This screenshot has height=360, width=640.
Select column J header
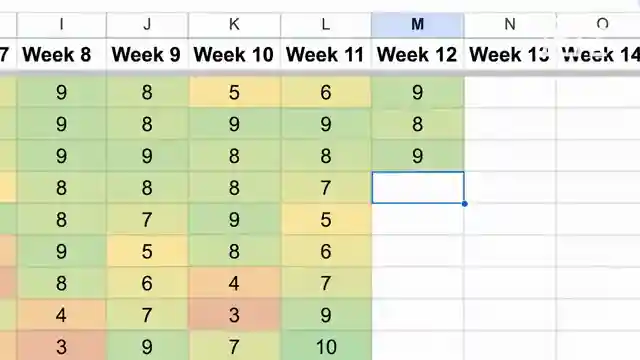(x=147, y=24)
